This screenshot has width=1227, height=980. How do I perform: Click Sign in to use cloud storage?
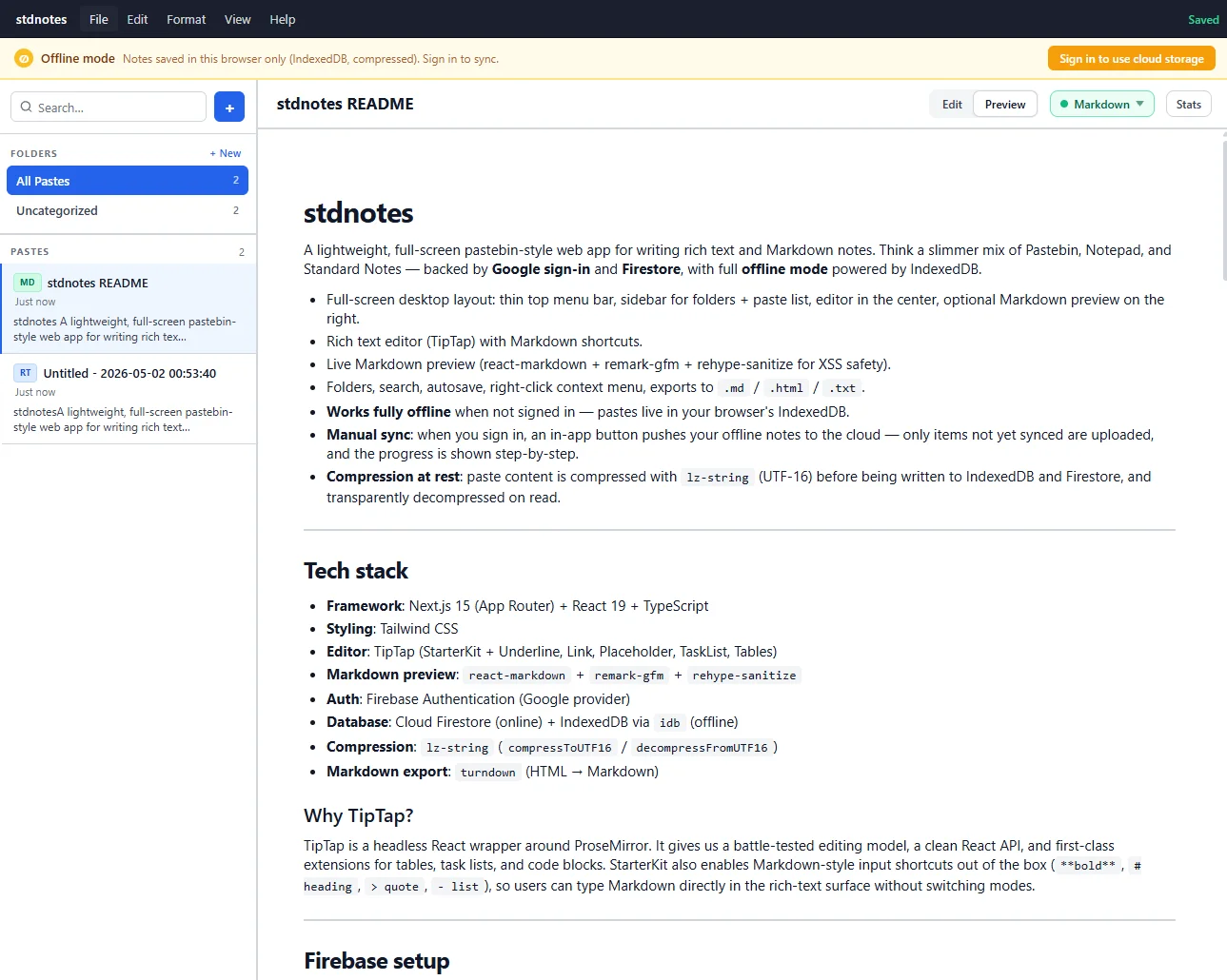tap(1132, 59)
